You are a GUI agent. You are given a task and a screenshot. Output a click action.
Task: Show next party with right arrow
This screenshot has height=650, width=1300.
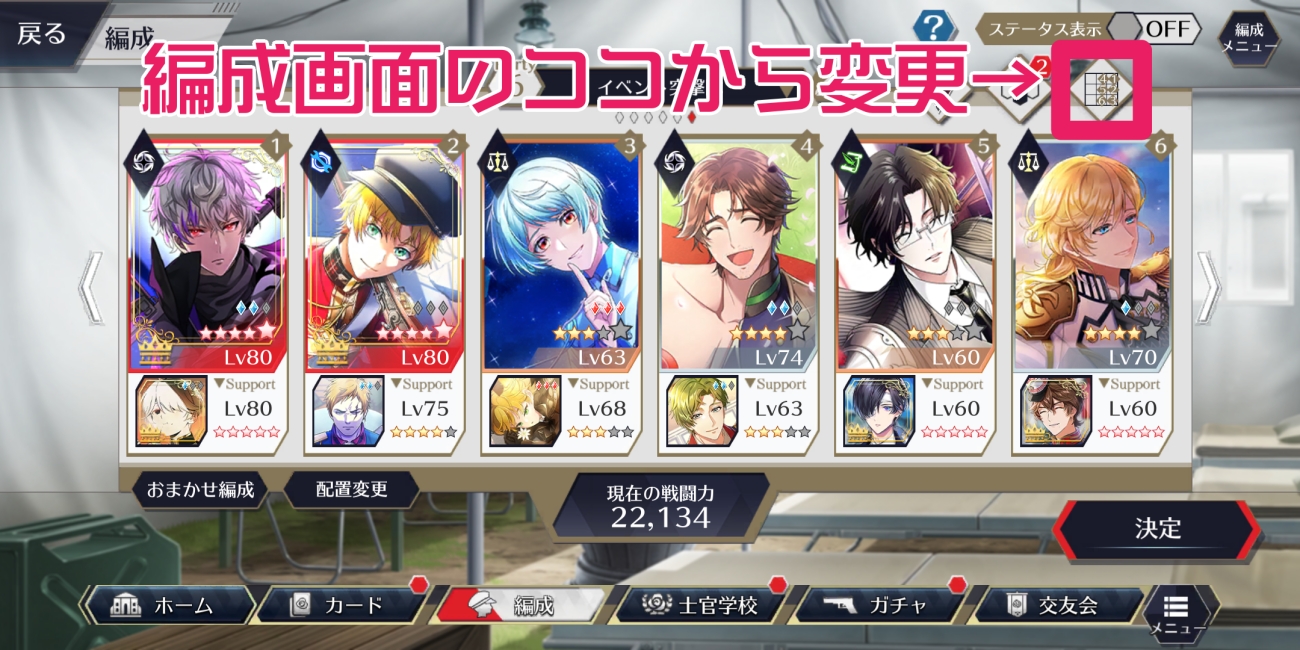1208,287
